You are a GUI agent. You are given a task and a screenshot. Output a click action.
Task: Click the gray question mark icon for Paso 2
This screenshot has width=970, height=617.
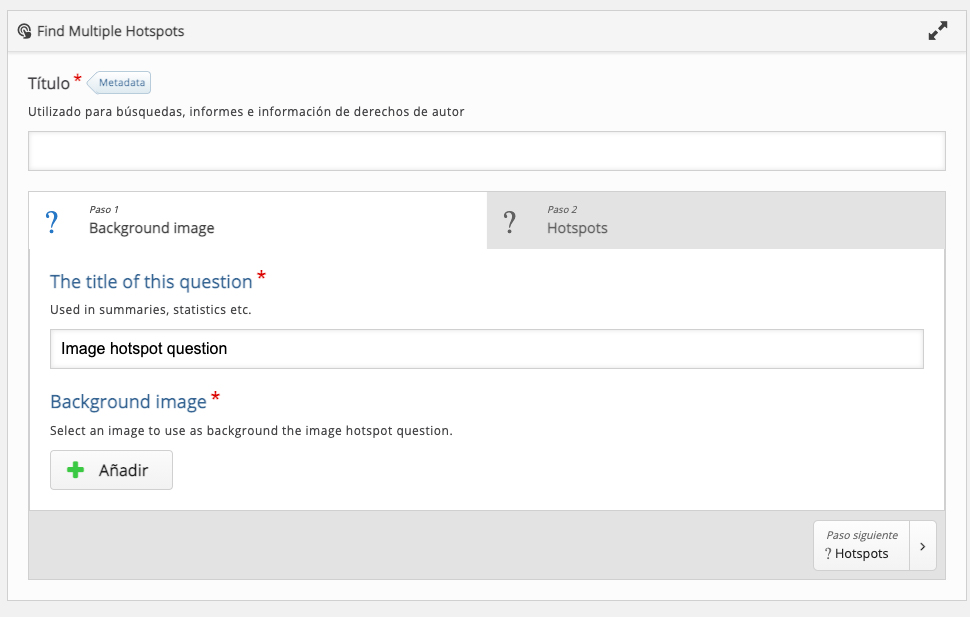509,222
